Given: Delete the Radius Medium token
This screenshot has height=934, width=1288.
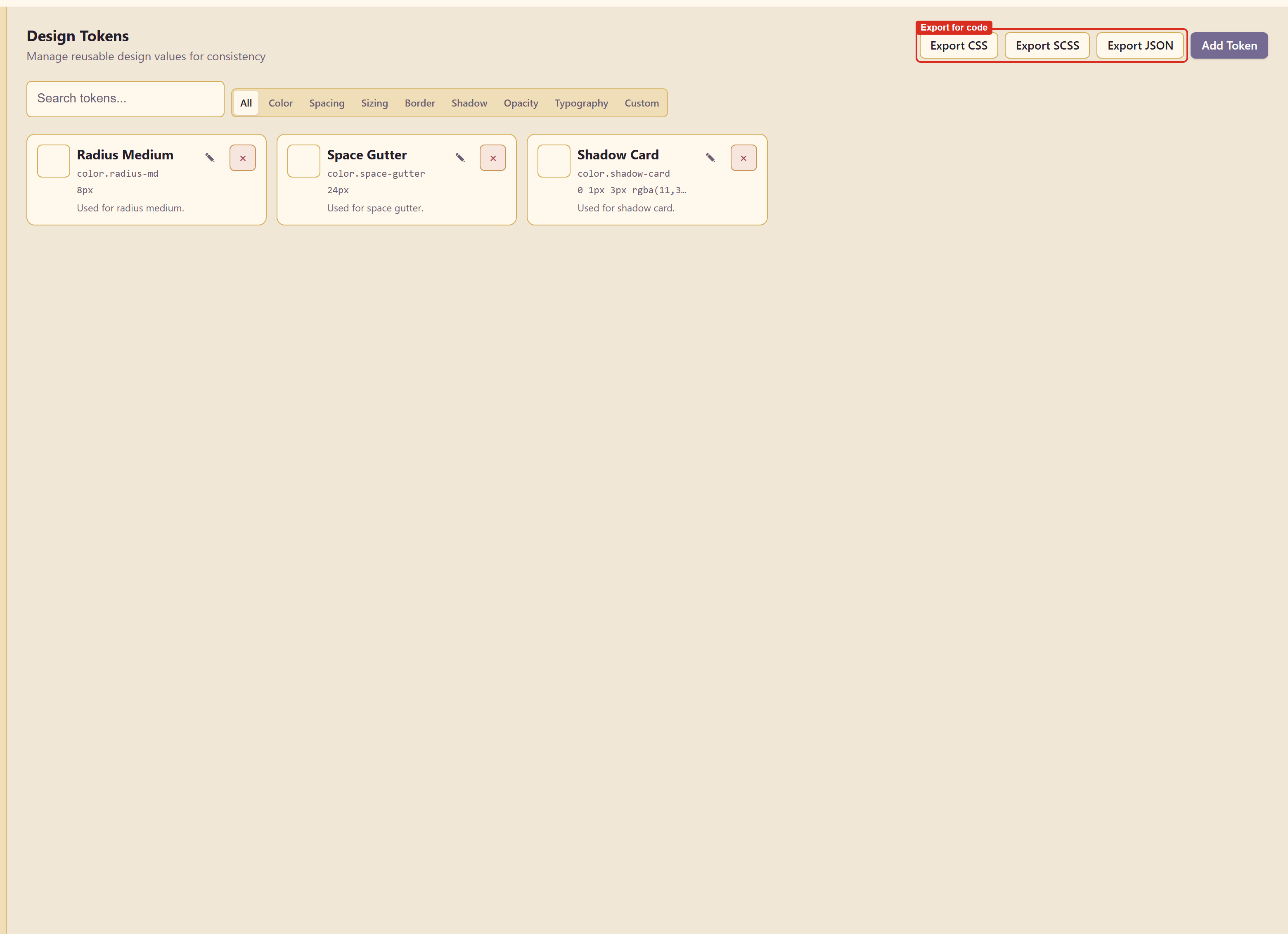Looking at the screenshot, I should pos(242,158).
